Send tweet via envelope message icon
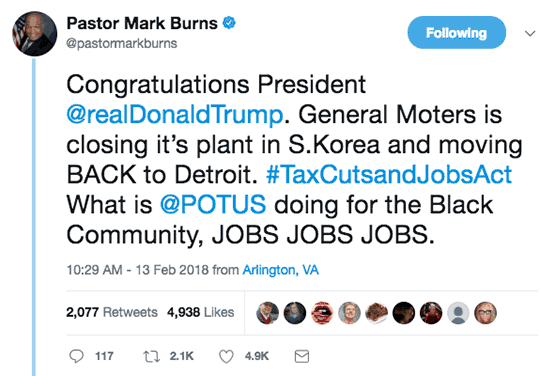The height and width of the screenshot is (376, 540). coord(302,356)
